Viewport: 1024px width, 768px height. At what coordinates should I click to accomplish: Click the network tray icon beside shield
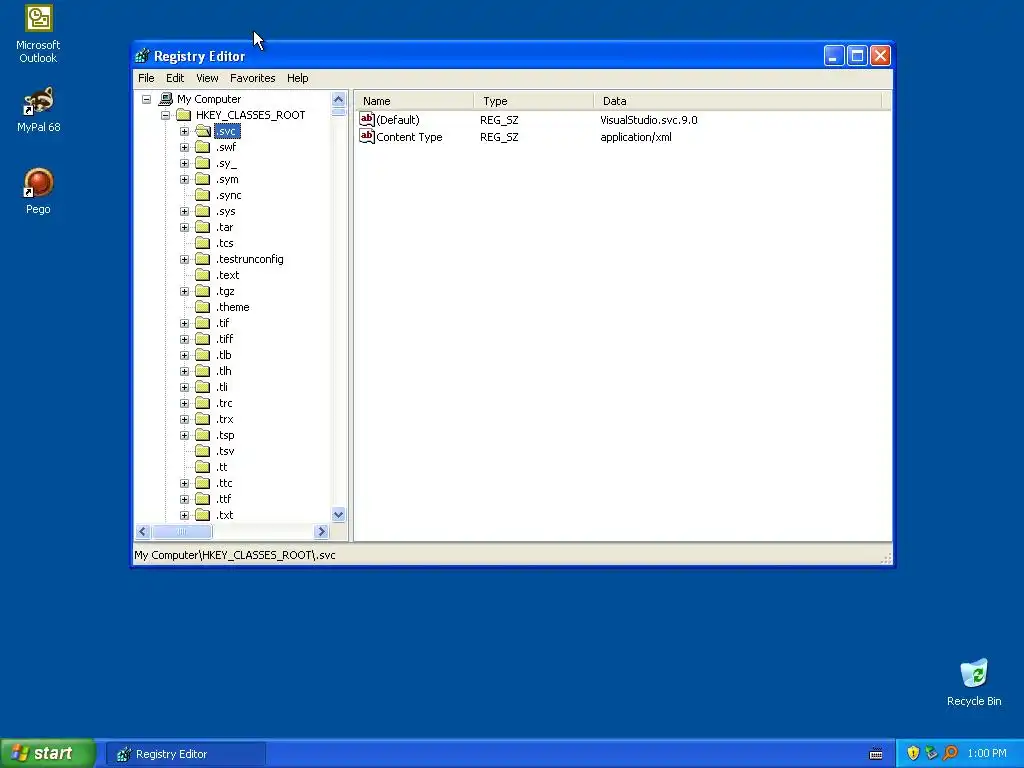(932, 753)
